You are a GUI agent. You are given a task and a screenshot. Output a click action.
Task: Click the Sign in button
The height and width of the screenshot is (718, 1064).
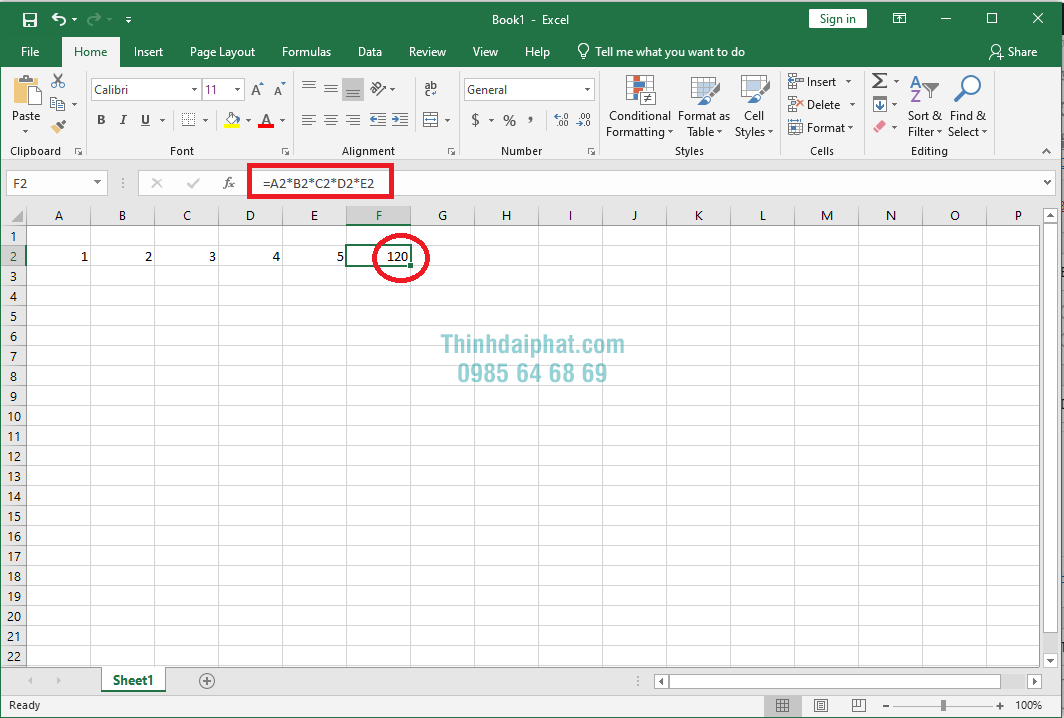[837, 19]
